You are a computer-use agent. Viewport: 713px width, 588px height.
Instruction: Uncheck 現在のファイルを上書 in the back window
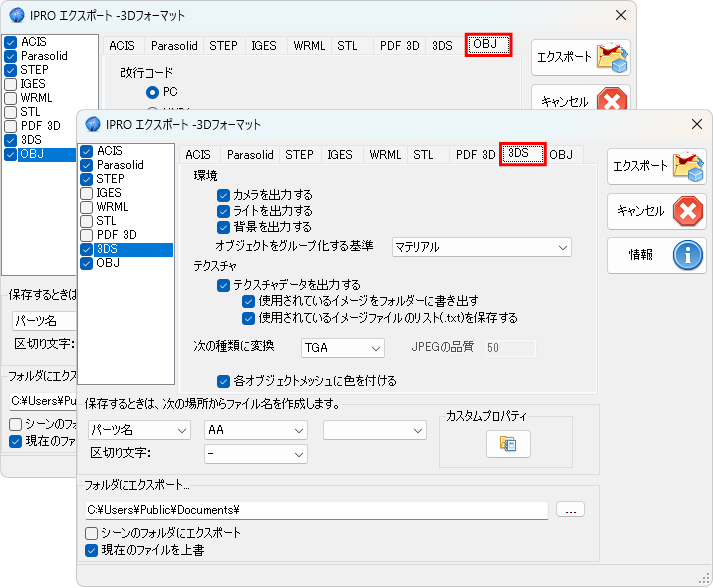pos(15,442)
